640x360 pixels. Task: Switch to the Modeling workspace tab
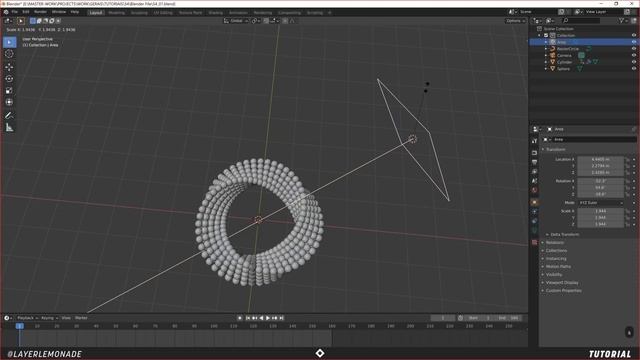coord(116,13)
